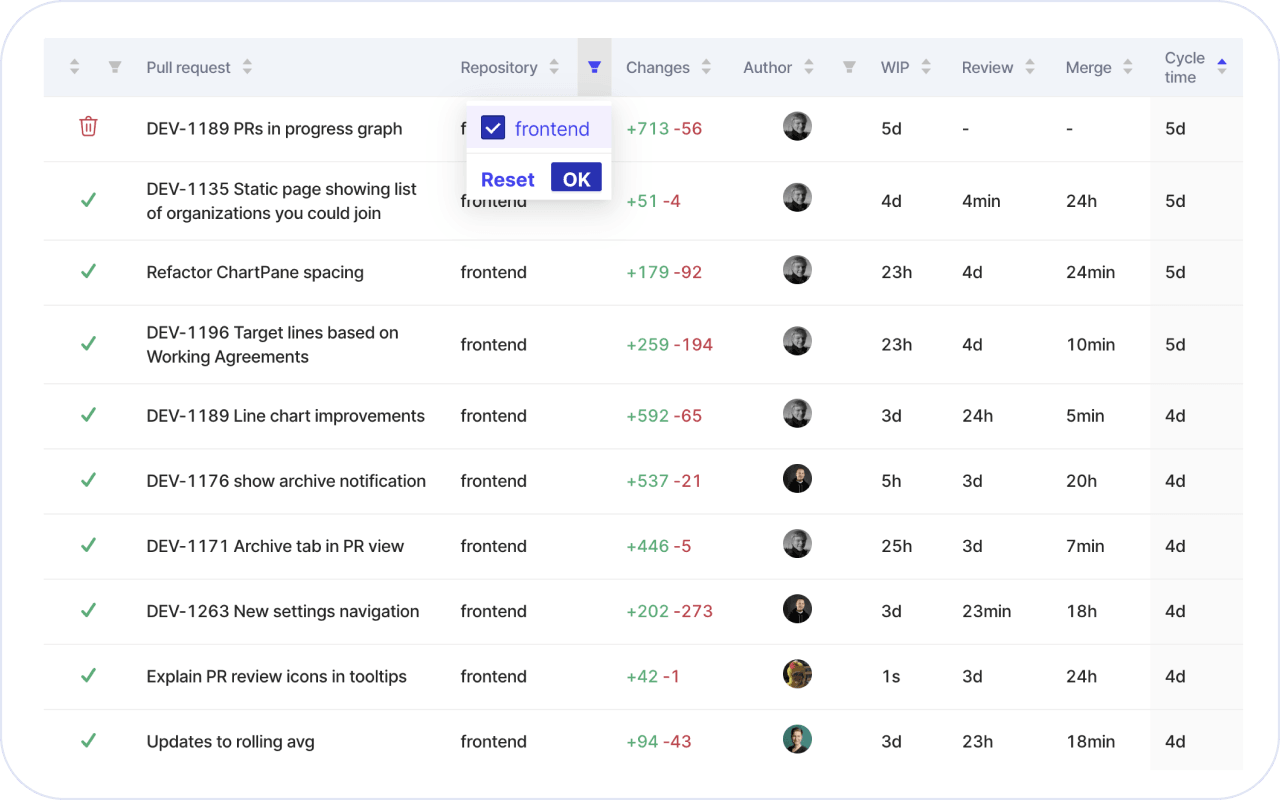Click Reset in the filter dropdown
Viewport: 1280px width, 800px height.
tap(508, 179)
